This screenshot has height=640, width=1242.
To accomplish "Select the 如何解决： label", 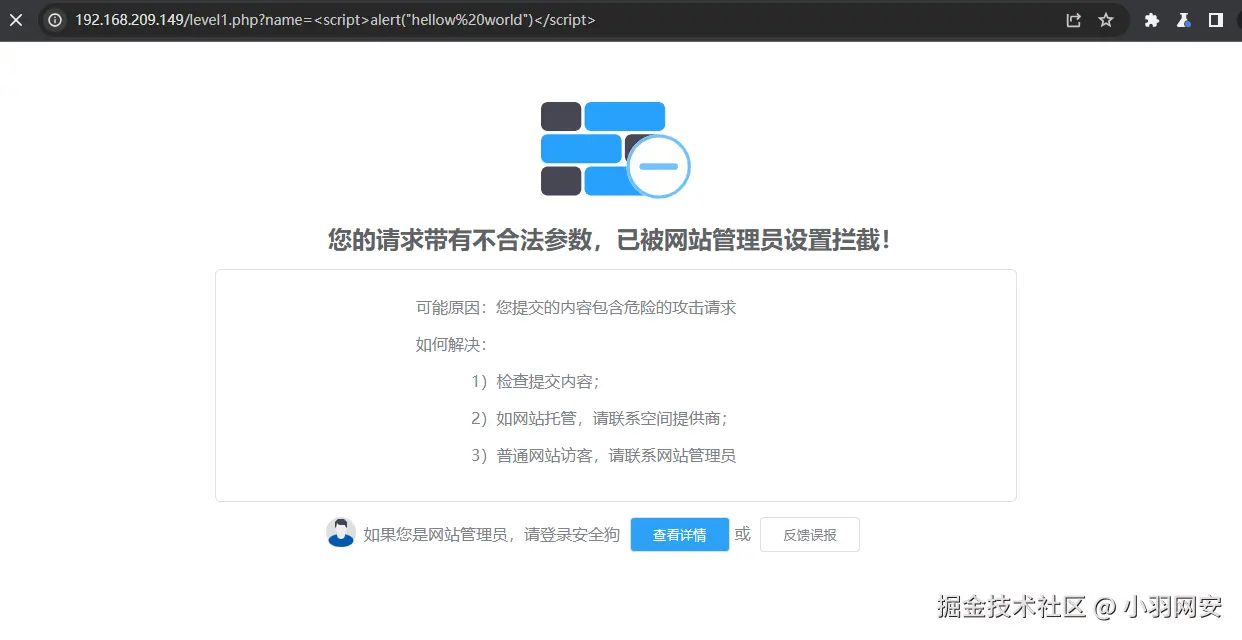I will point(451,345).
